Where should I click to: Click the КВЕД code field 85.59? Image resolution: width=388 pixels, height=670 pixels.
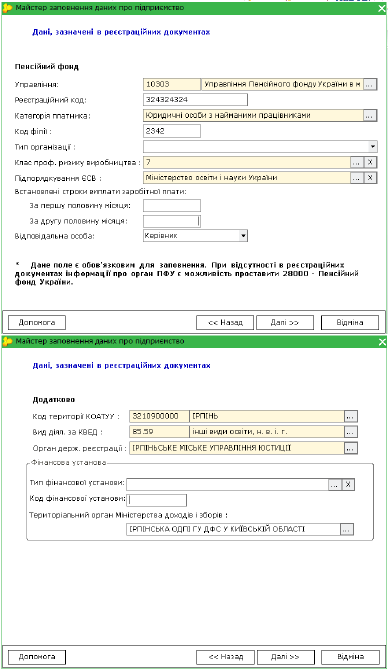click(x=159, y=432)
